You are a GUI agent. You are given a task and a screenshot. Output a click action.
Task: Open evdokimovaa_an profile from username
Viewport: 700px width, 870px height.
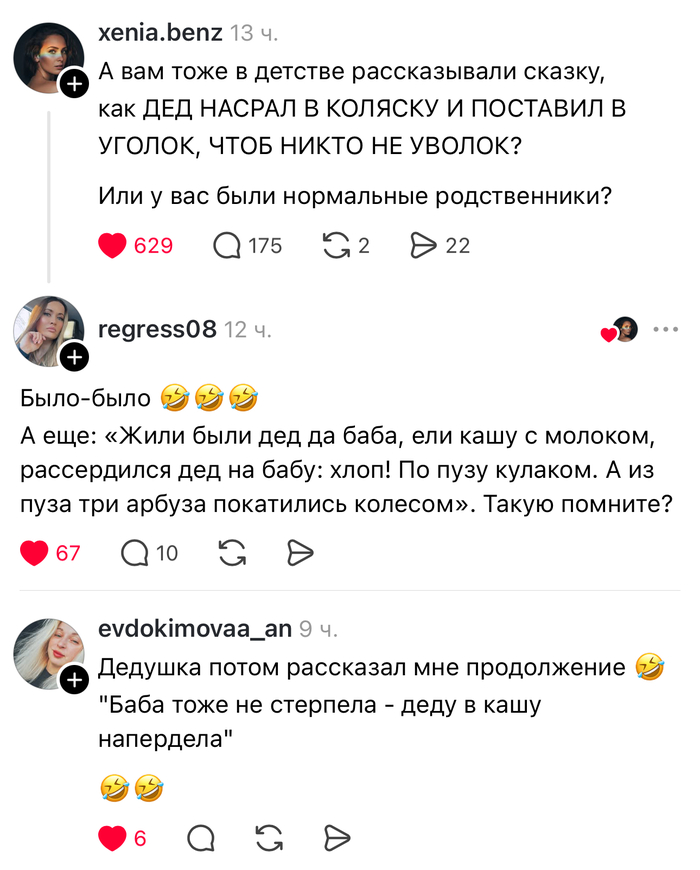click(x=195, y=628)
